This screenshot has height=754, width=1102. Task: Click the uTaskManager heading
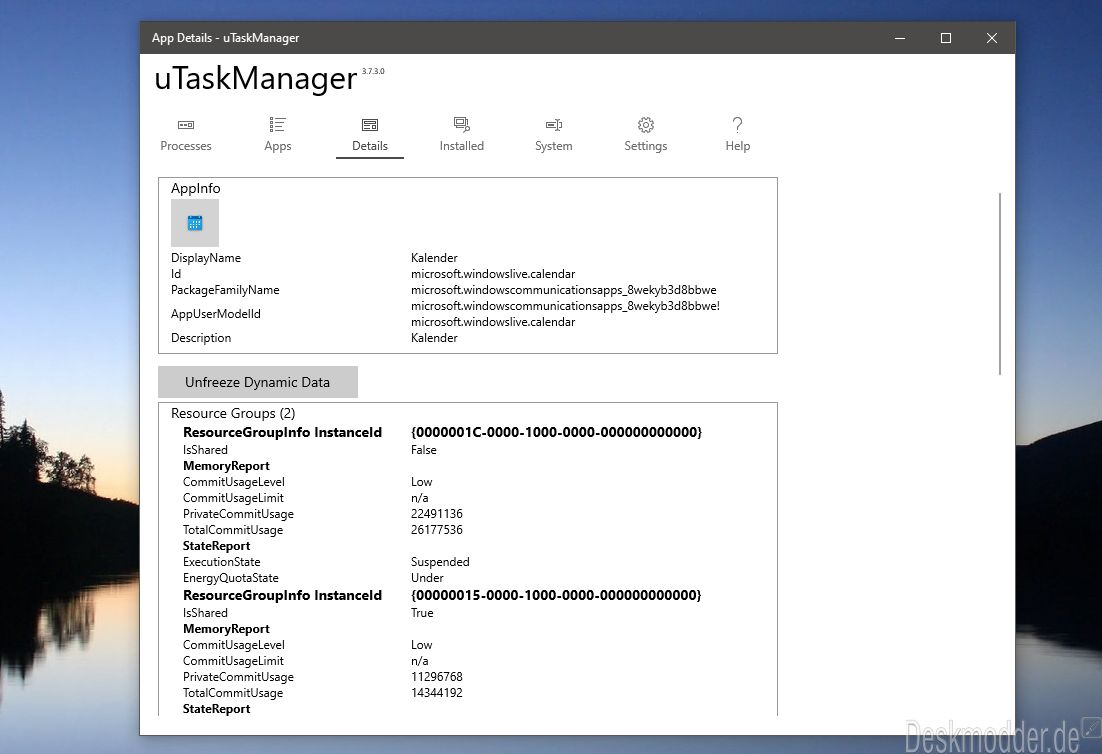point(256,78)
